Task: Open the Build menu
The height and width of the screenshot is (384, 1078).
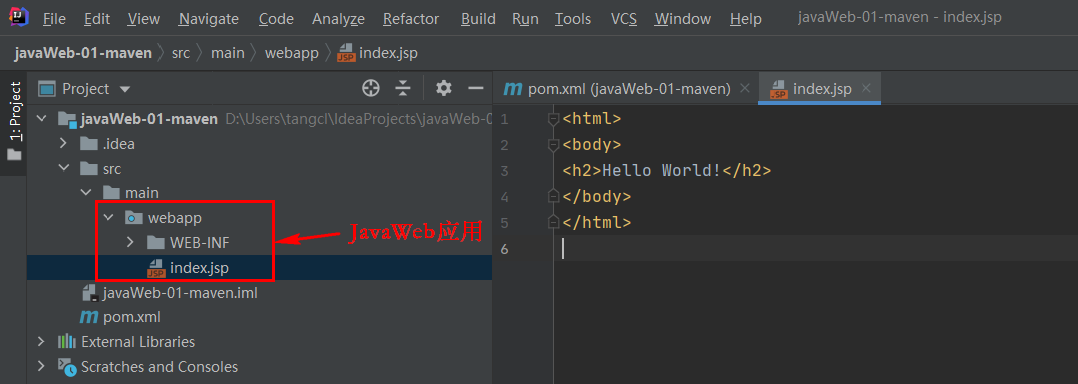Action: coord(478,19)
